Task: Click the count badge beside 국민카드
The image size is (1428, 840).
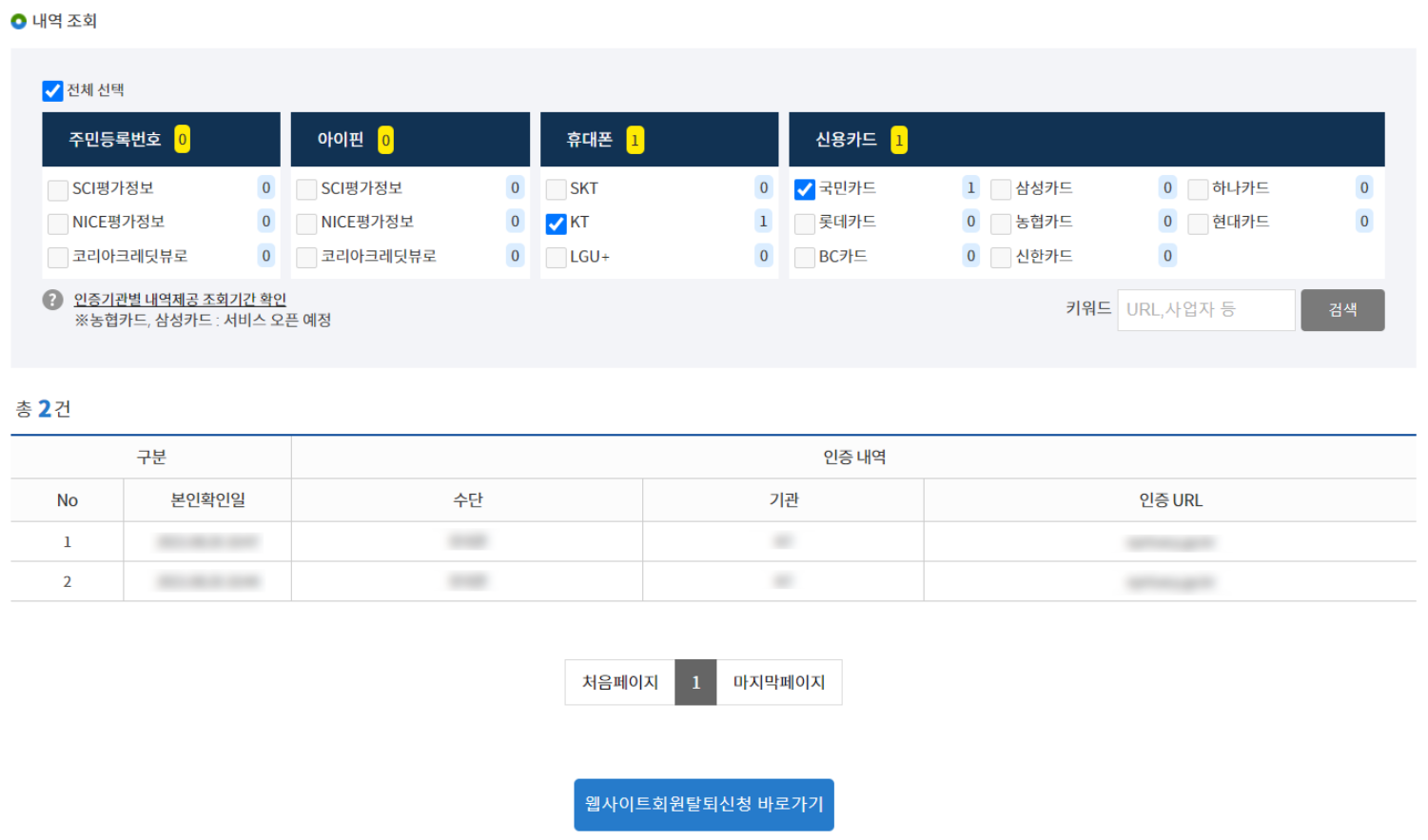Action: coord(969,187)
